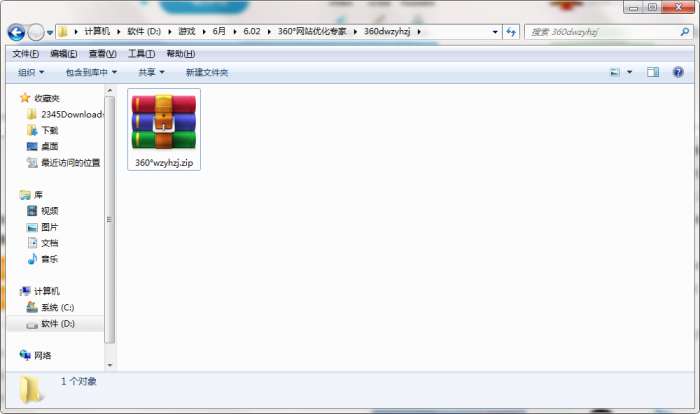Viewport: 700px width, 414px height.
Task: Go back with the blue arrow button
Action: click(17, 32)
